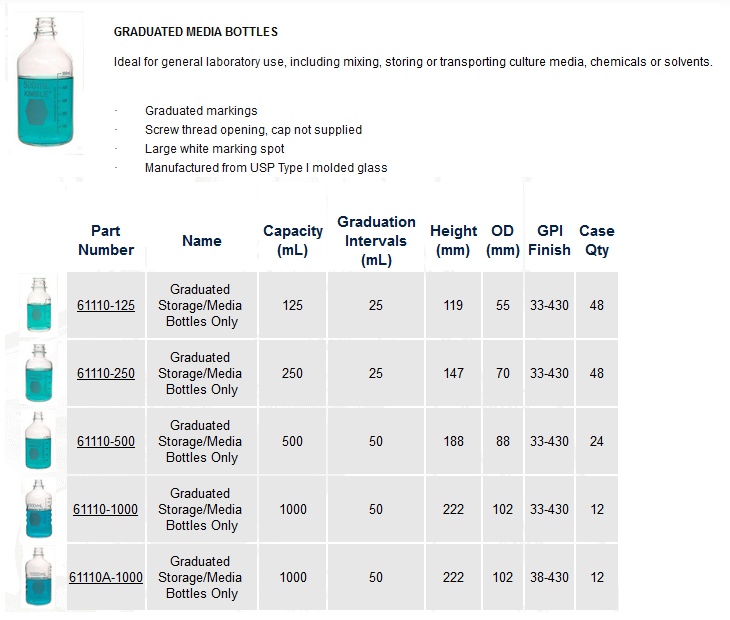Click the Graduation Intervals column header
This screenshot has height=620, width=730.
(376, 241)
